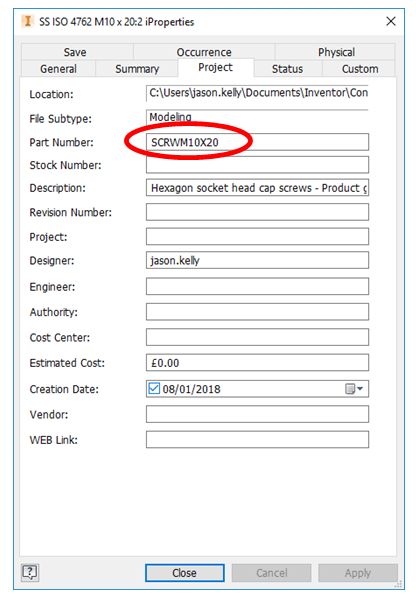Select the Occurrence tab

pyautogui.click(x=204, y=52)
